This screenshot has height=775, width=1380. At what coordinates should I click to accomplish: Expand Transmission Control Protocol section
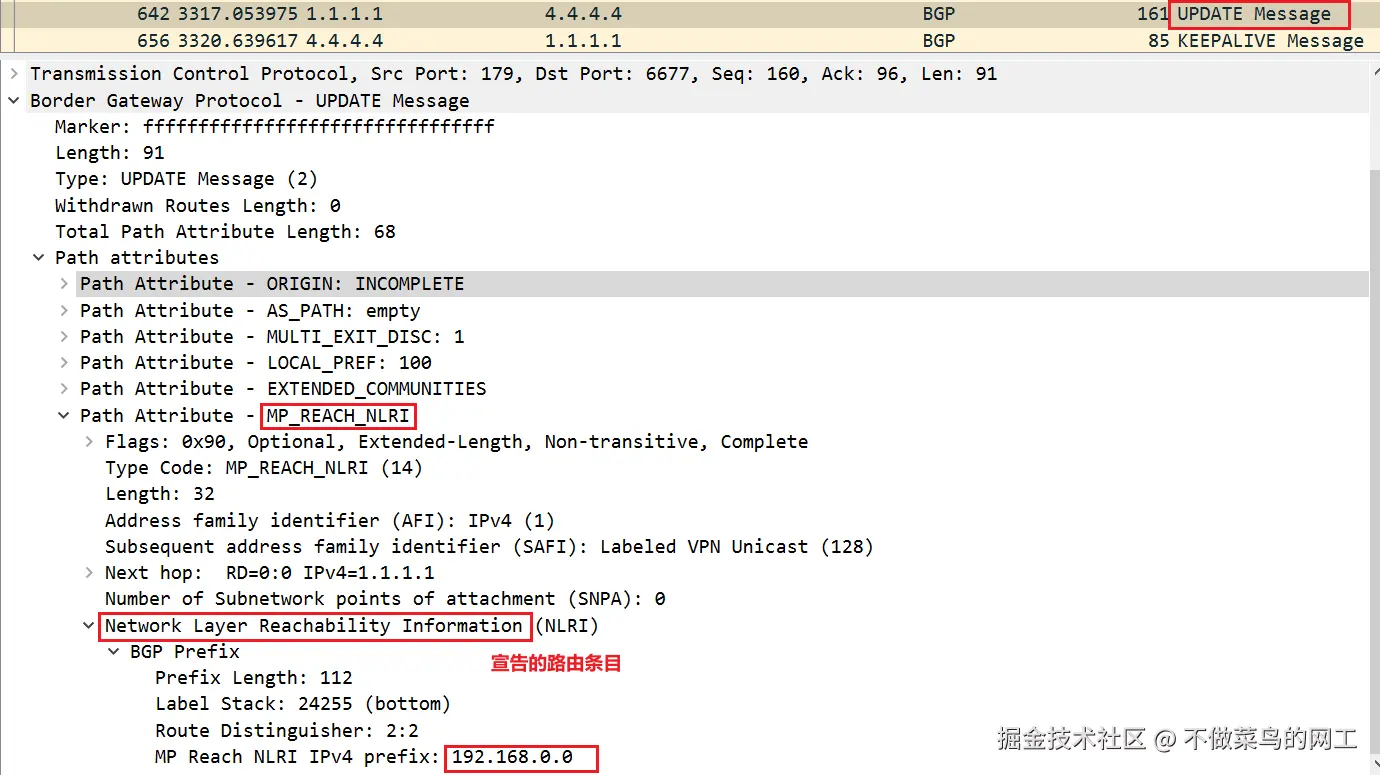[14, 74]
